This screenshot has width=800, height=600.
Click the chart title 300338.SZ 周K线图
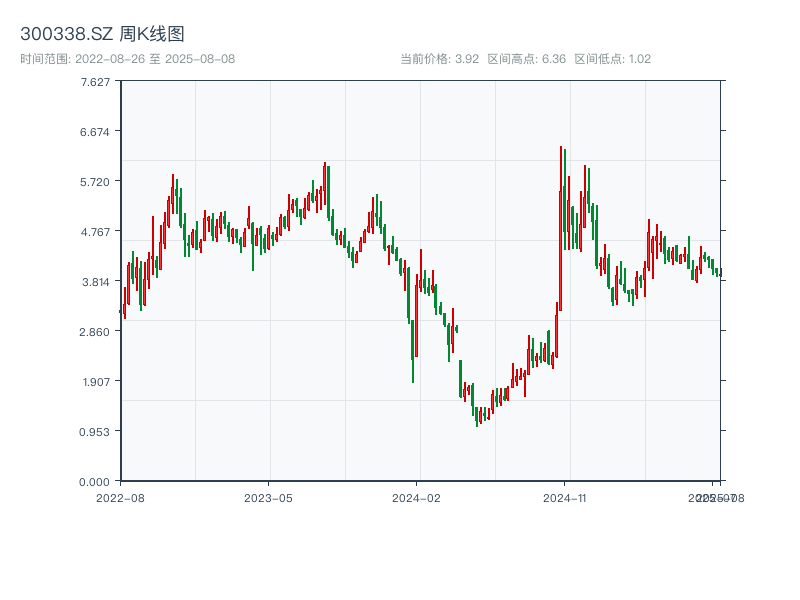tap(102, 34)
